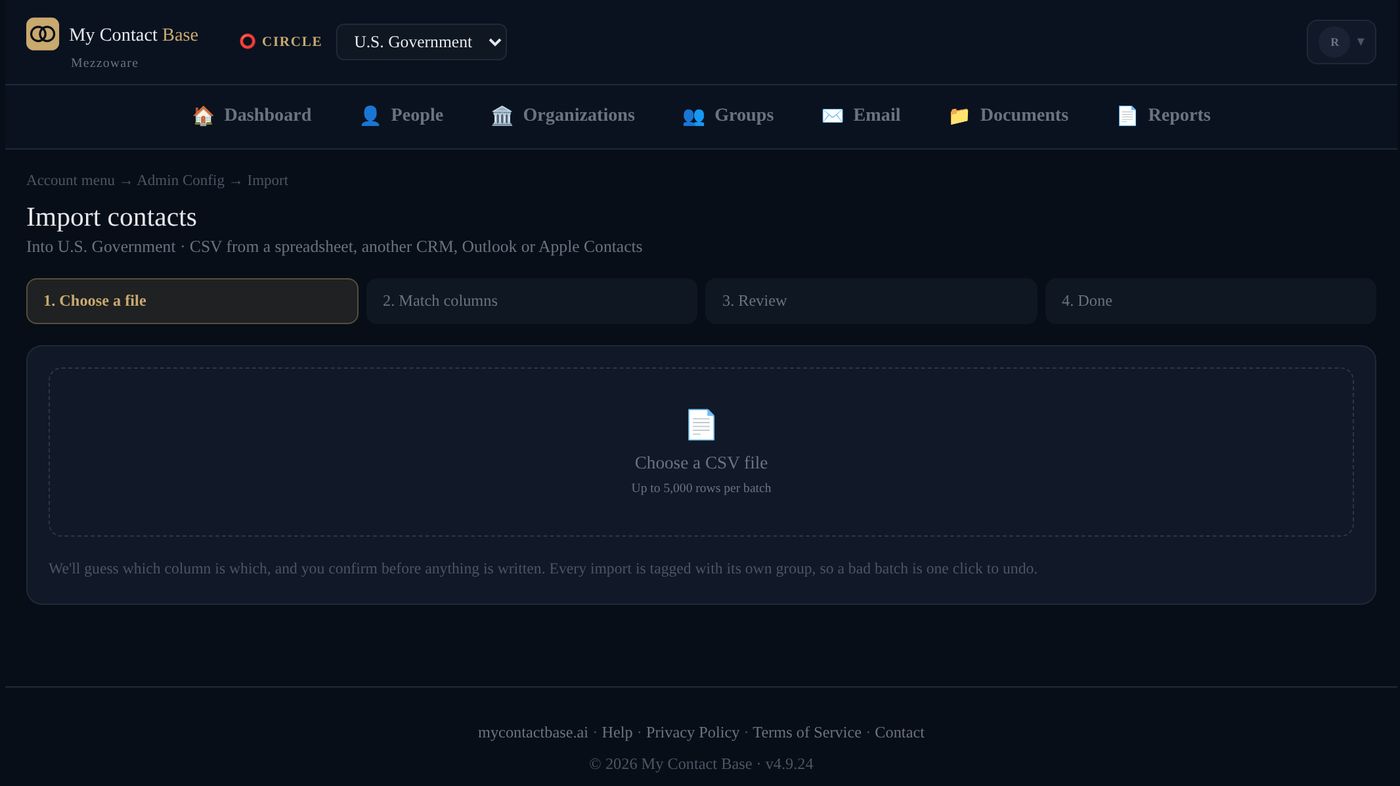Expand the account menu arrow
The image size is (1400, 786).
1361,42
